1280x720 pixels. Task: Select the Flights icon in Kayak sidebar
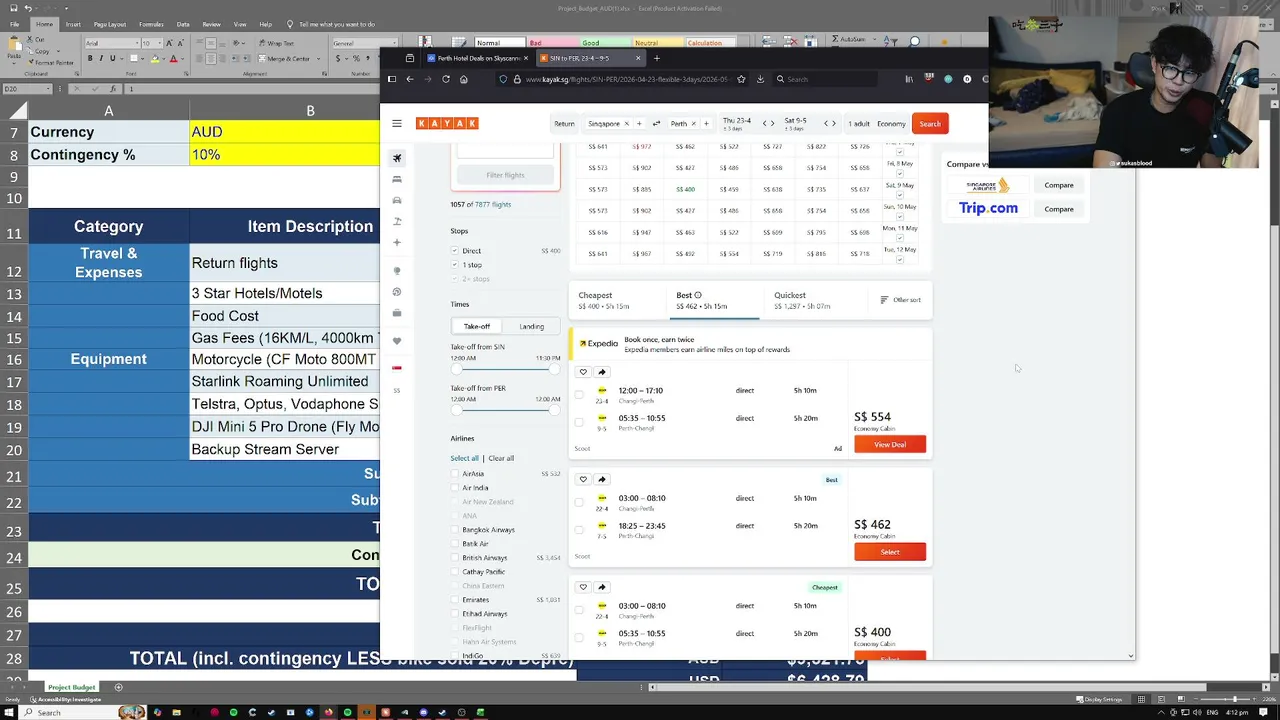pyautogui.click(x=397, y=158)
